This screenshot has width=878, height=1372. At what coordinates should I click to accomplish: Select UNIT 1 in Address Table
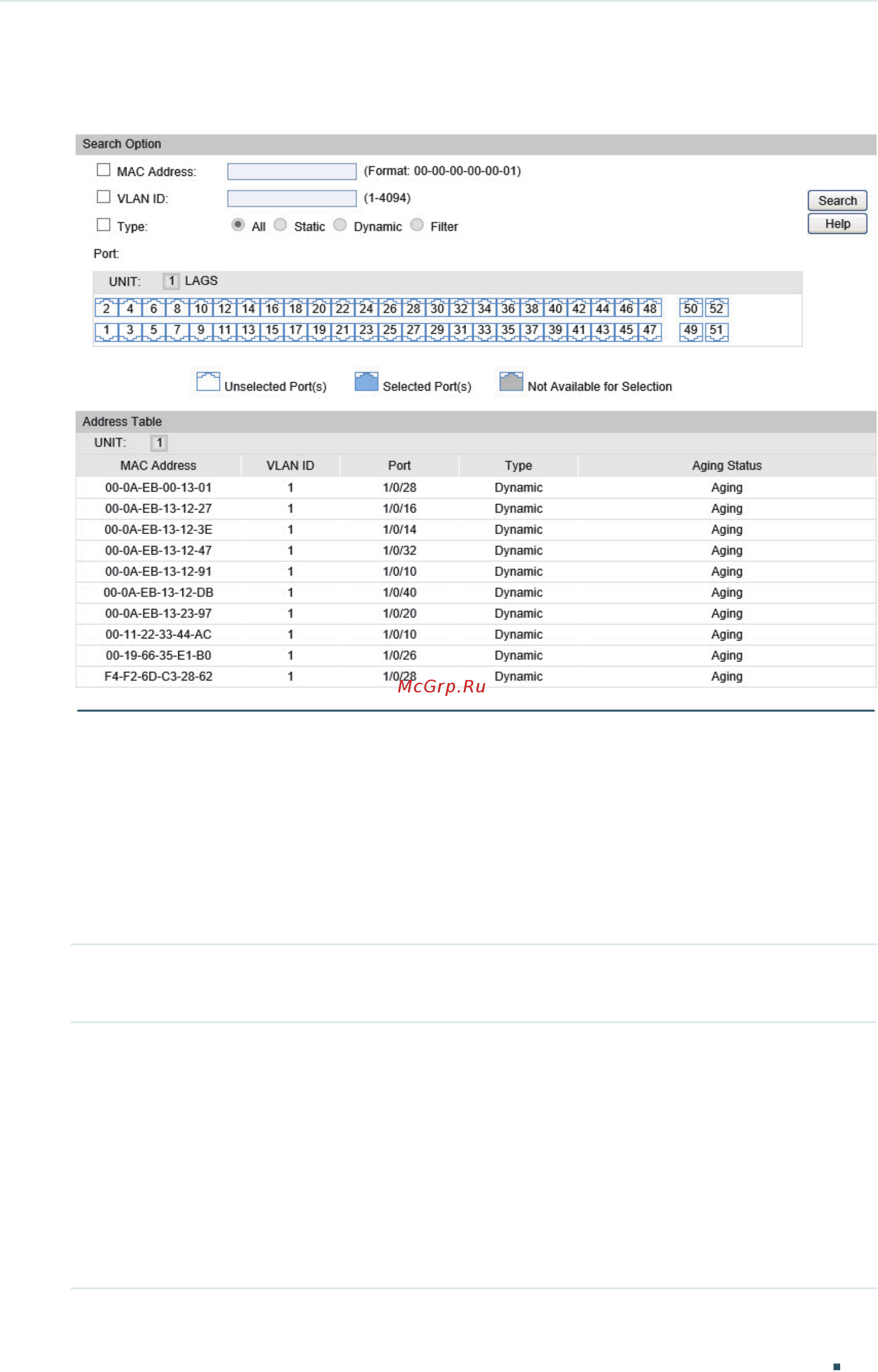pyautogui.click(x=159, y=443)
